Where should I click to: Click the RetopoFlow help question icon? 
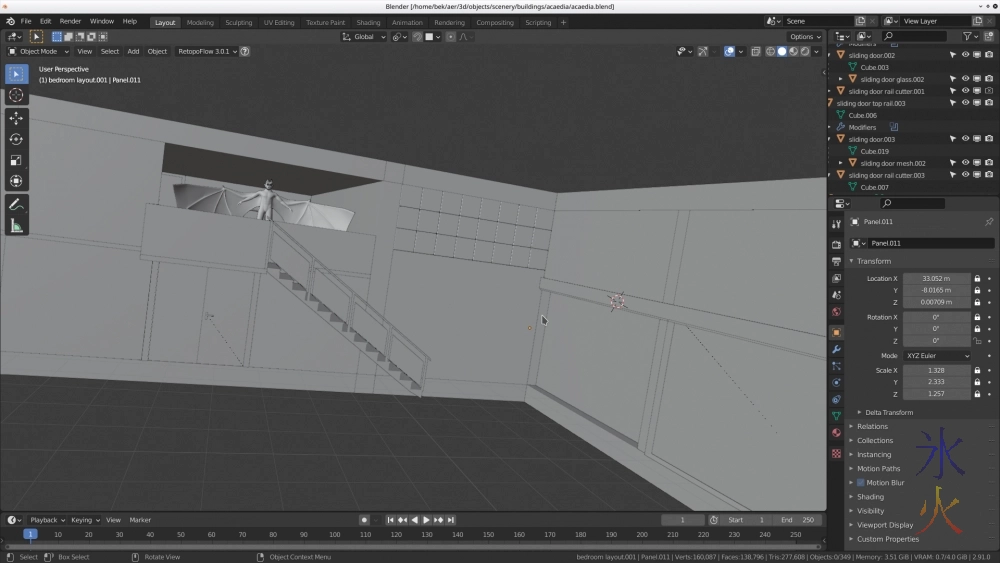(244, 51)
